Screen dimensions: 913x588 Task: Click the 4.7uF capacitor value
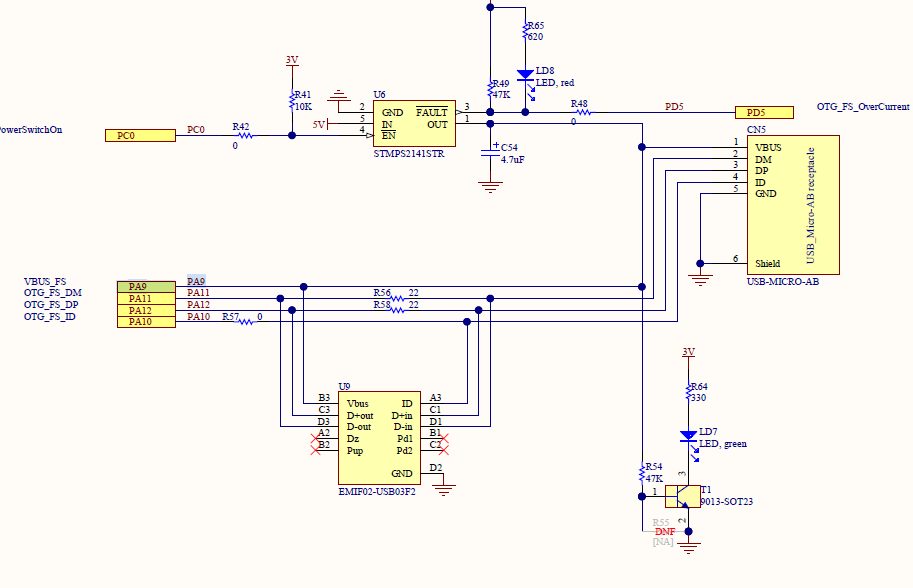512,160
